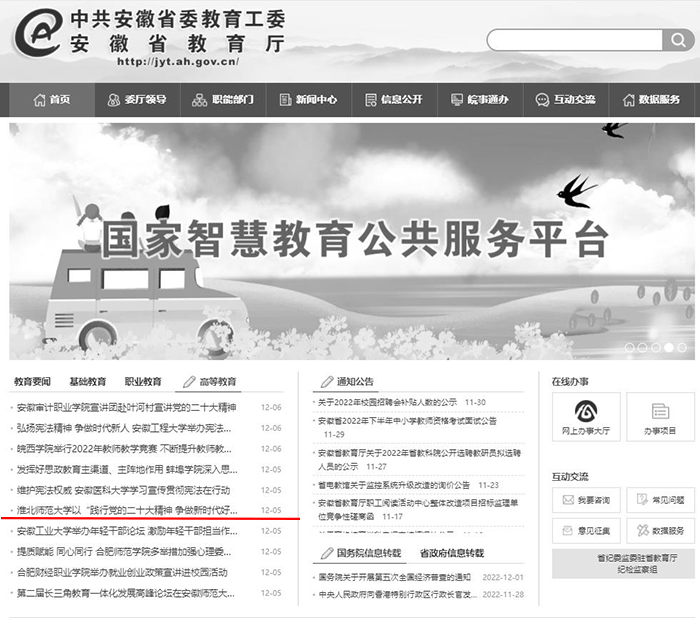Viewport: 700px width, 618px height.
Task: Open 省纪委监委驻省教育厅纪检监察组 link
Action: point(622,563)
